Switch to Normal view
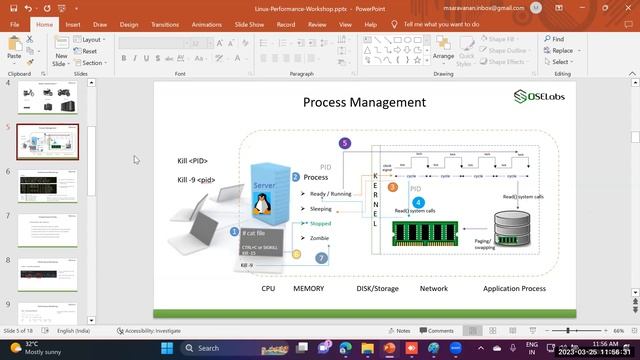 [x=473, y=331]
